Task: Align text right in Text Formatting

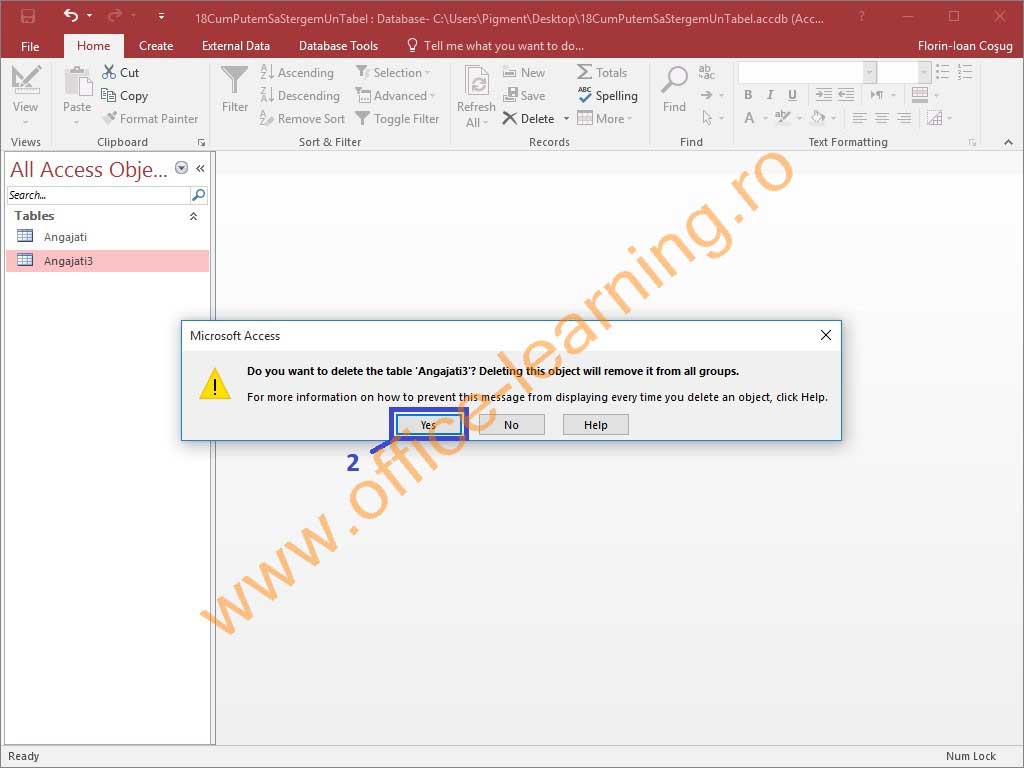Action: point(904,118)
